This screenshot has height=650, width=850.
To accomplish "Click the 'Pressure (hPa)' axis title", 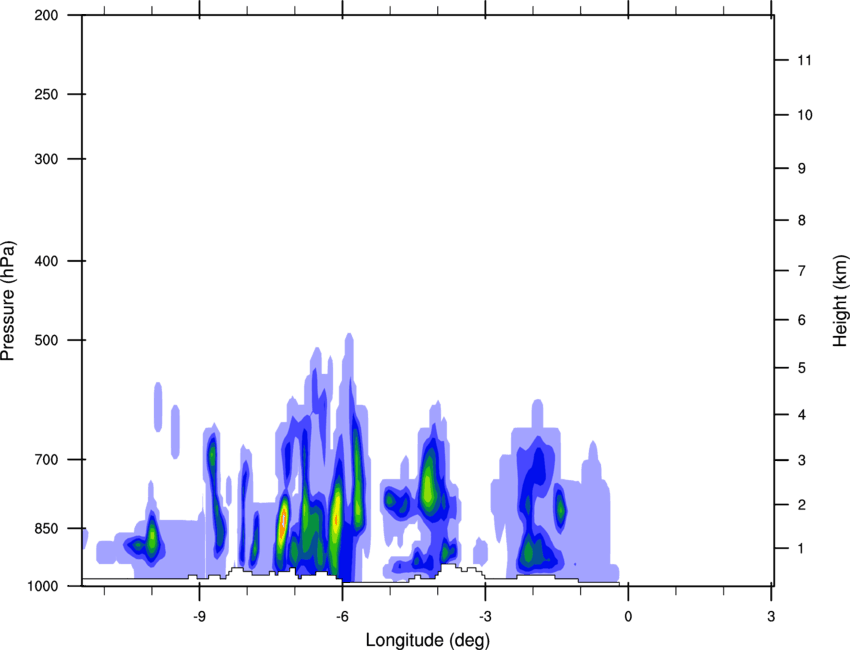I will (x=8, y=301).
